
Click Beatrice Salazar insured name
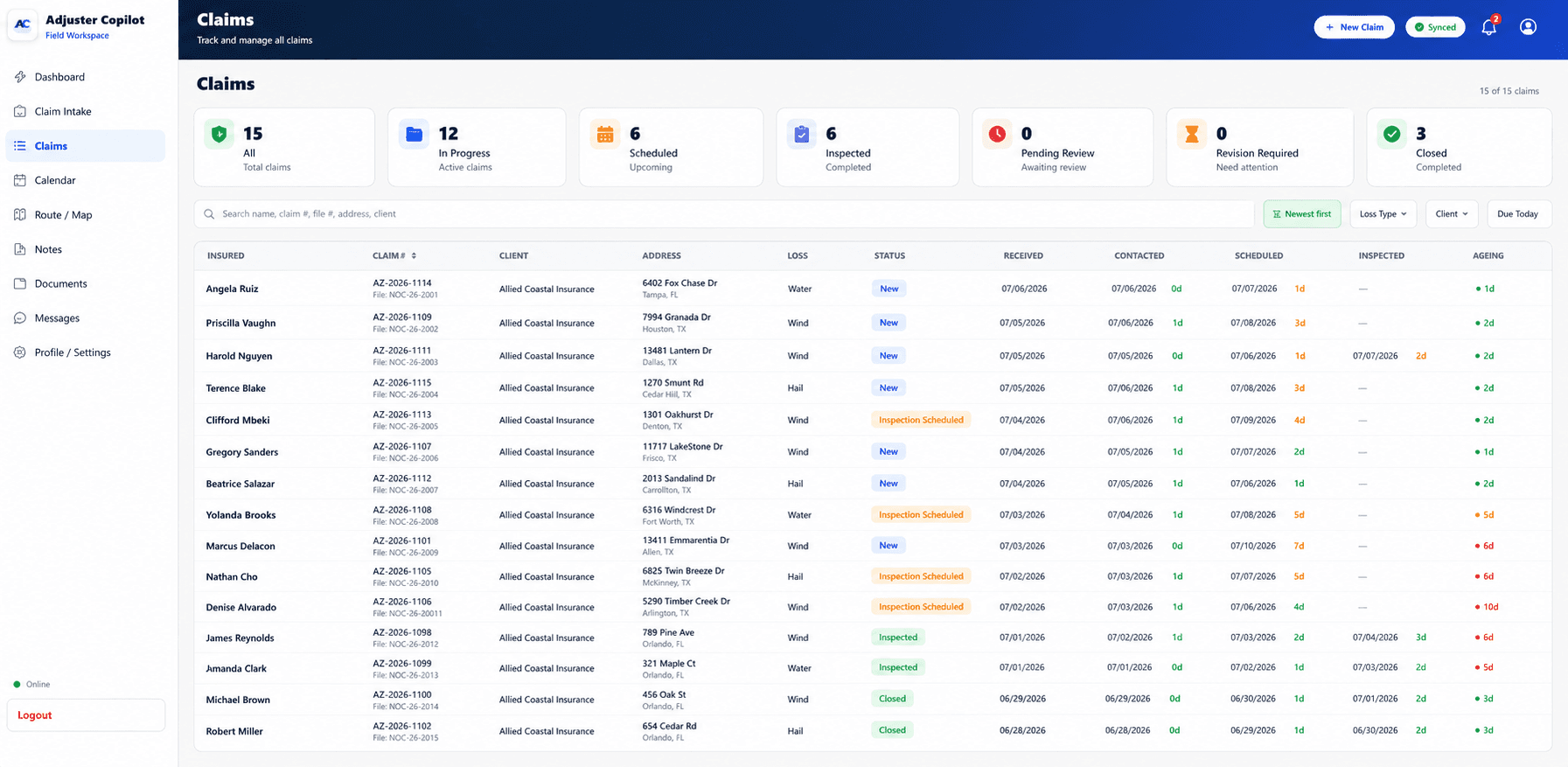[x=240, y=484]
